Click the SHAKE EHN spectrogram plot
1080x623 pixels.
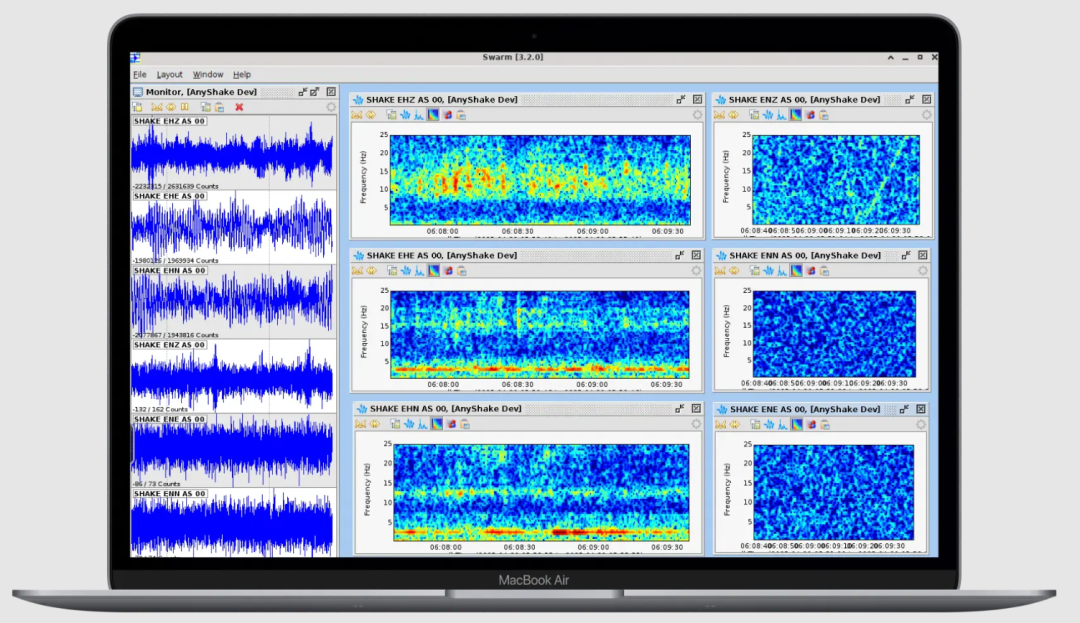[541, 492]
